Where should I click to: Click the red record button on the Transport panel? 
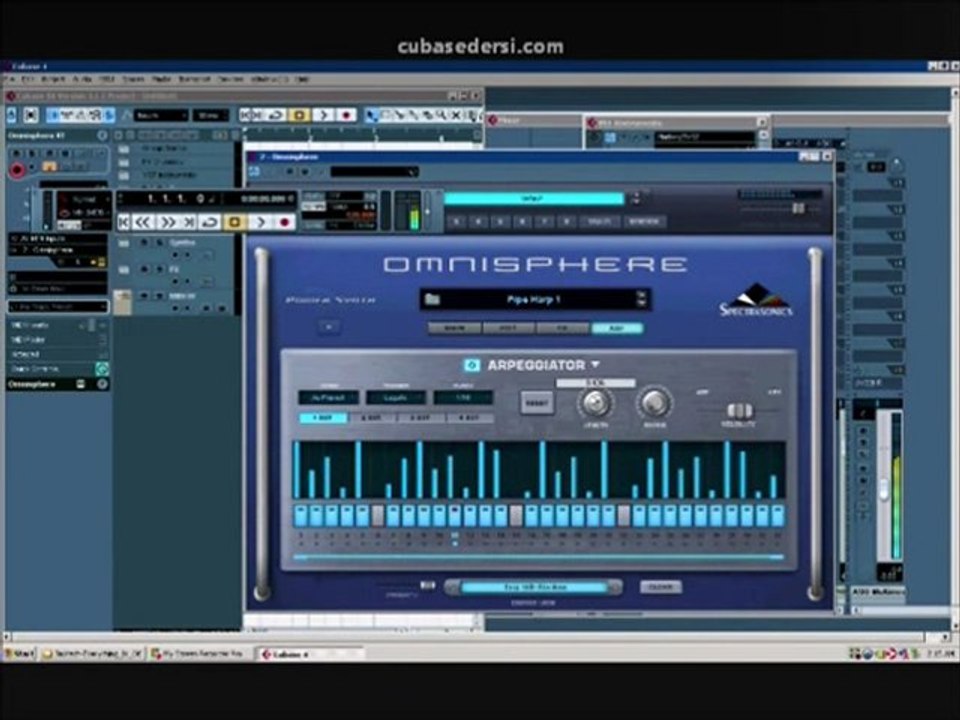[x=283, y=222]
